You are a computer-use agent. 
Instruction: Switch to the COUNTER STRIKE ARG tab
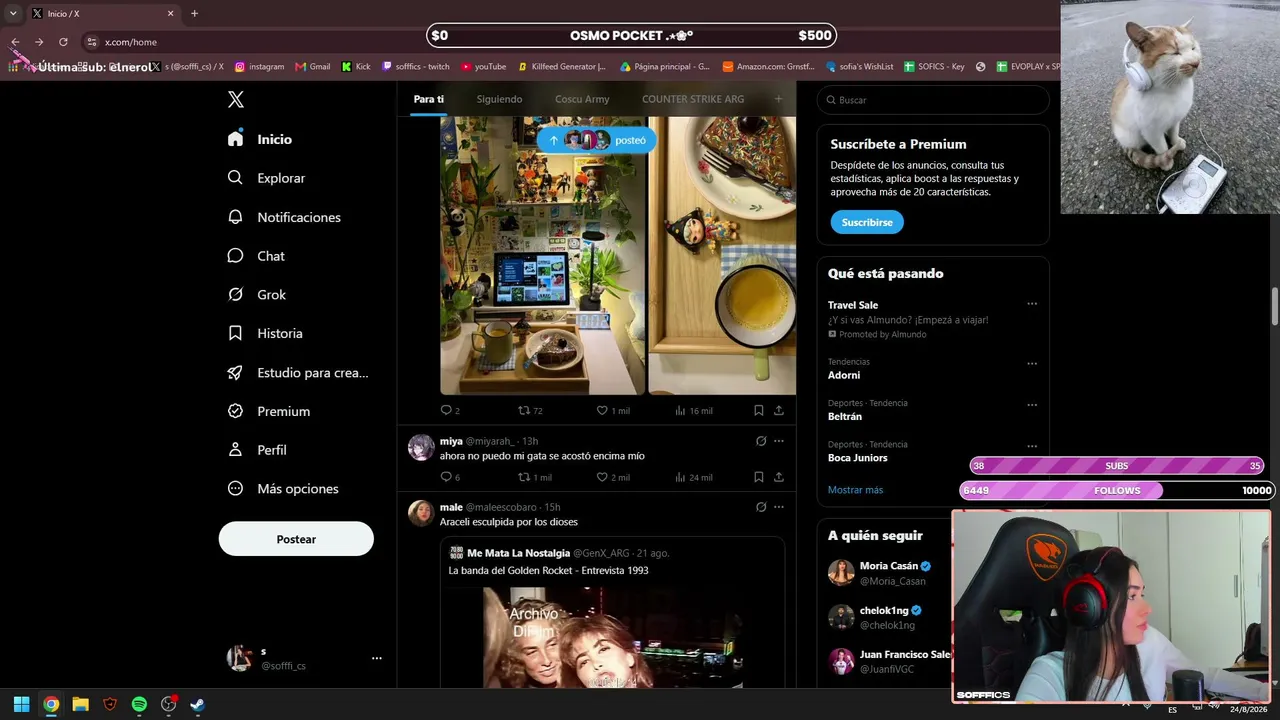693,99
